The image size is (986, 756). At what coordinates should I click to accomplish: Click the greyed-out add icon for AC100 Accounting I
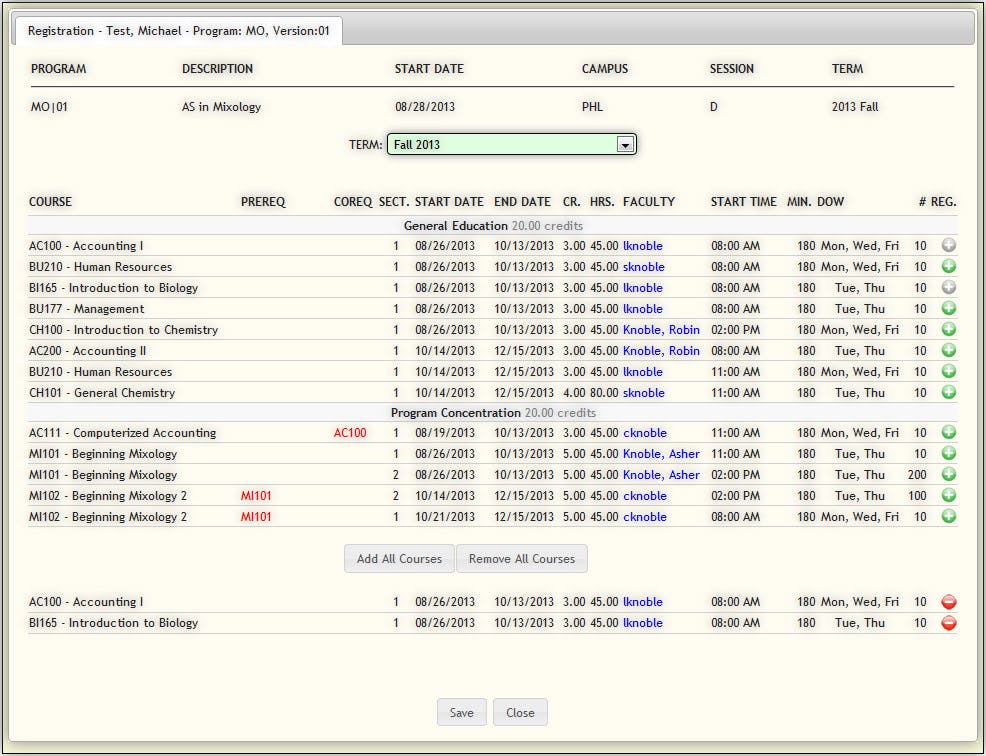tap(949, 245)
